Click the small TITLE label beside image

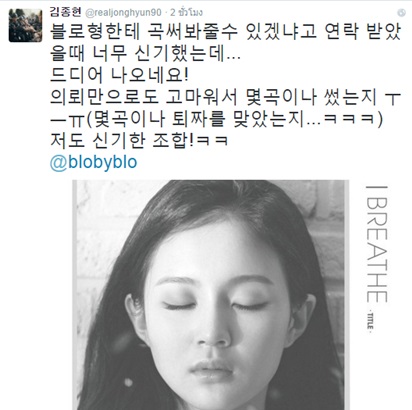click(370, 320)
